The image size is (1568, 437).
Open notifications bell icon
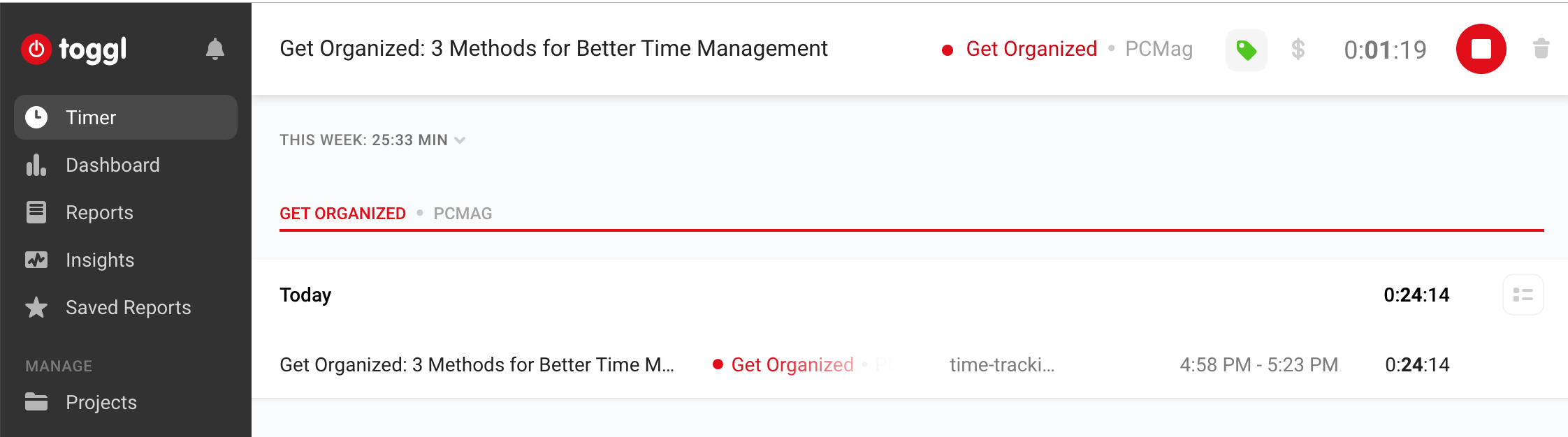215,49
